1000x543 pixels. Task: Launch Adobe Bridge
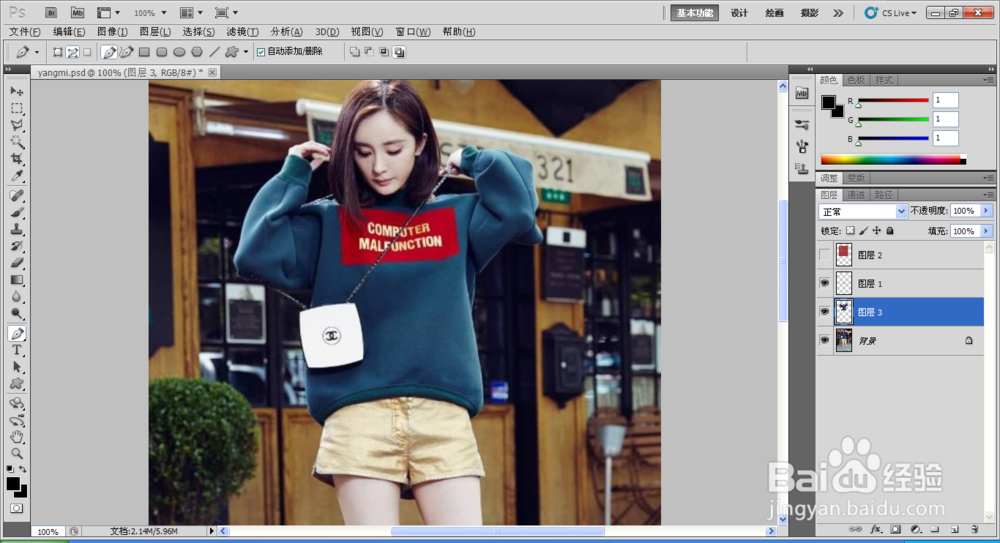pyautogui.click(x=51, y=13)
